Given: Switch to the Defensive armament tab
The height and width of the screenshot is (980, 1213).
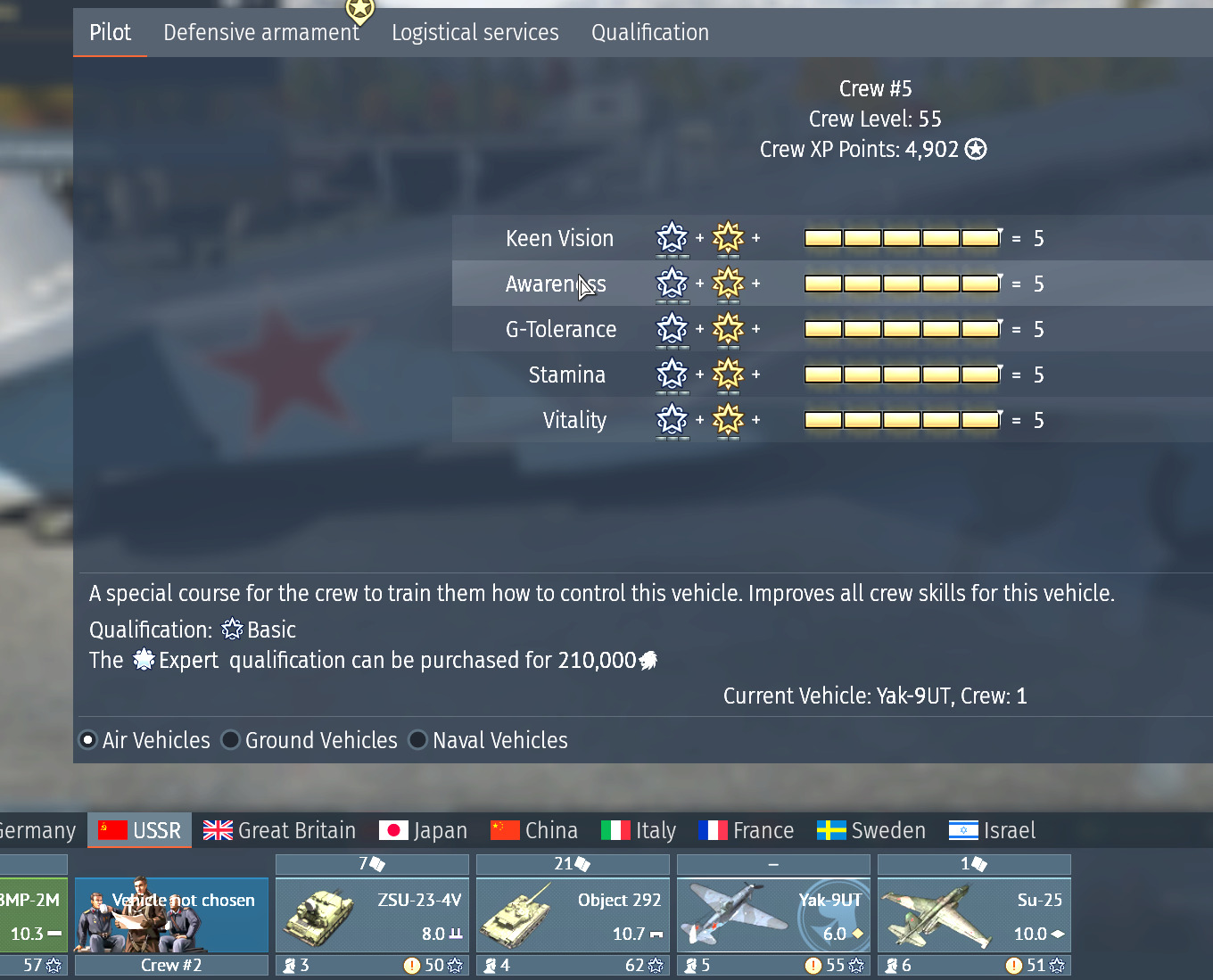Looking at the screenshot, I should 261,33.
